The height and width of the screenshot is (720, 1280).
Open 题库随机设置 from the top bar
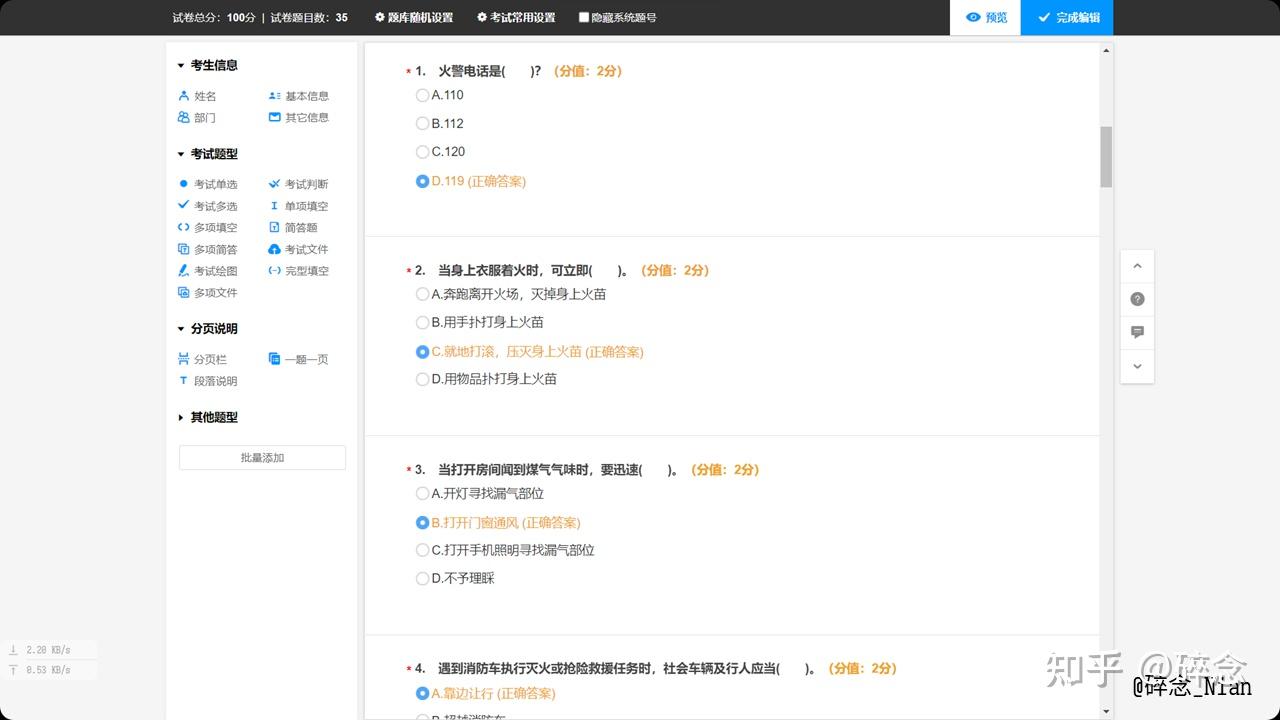tap(413, 17)
